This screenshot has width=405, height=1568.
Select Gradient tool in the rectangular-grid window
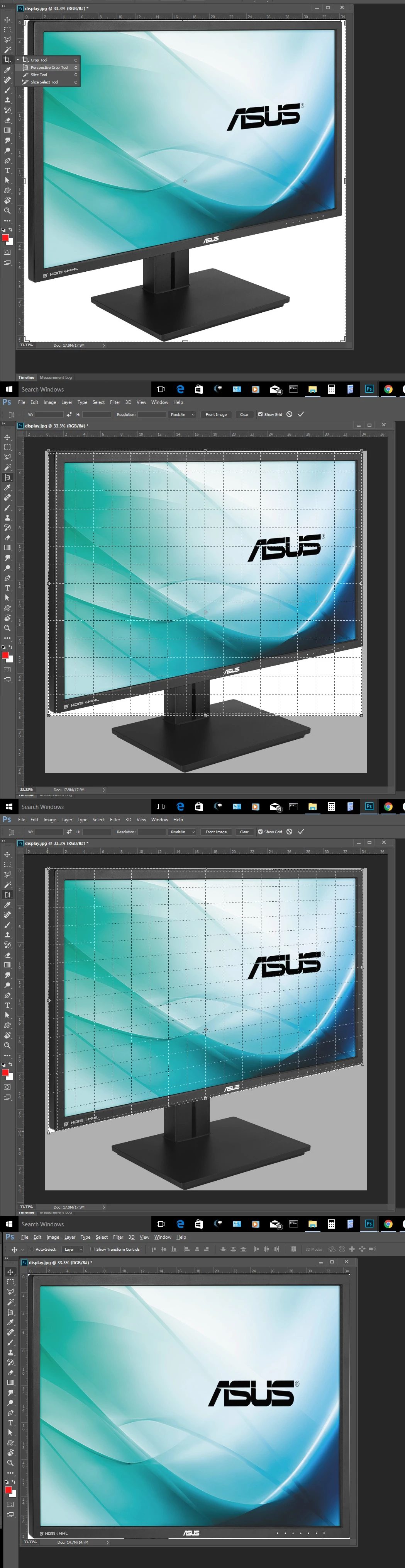pos(7,547)
